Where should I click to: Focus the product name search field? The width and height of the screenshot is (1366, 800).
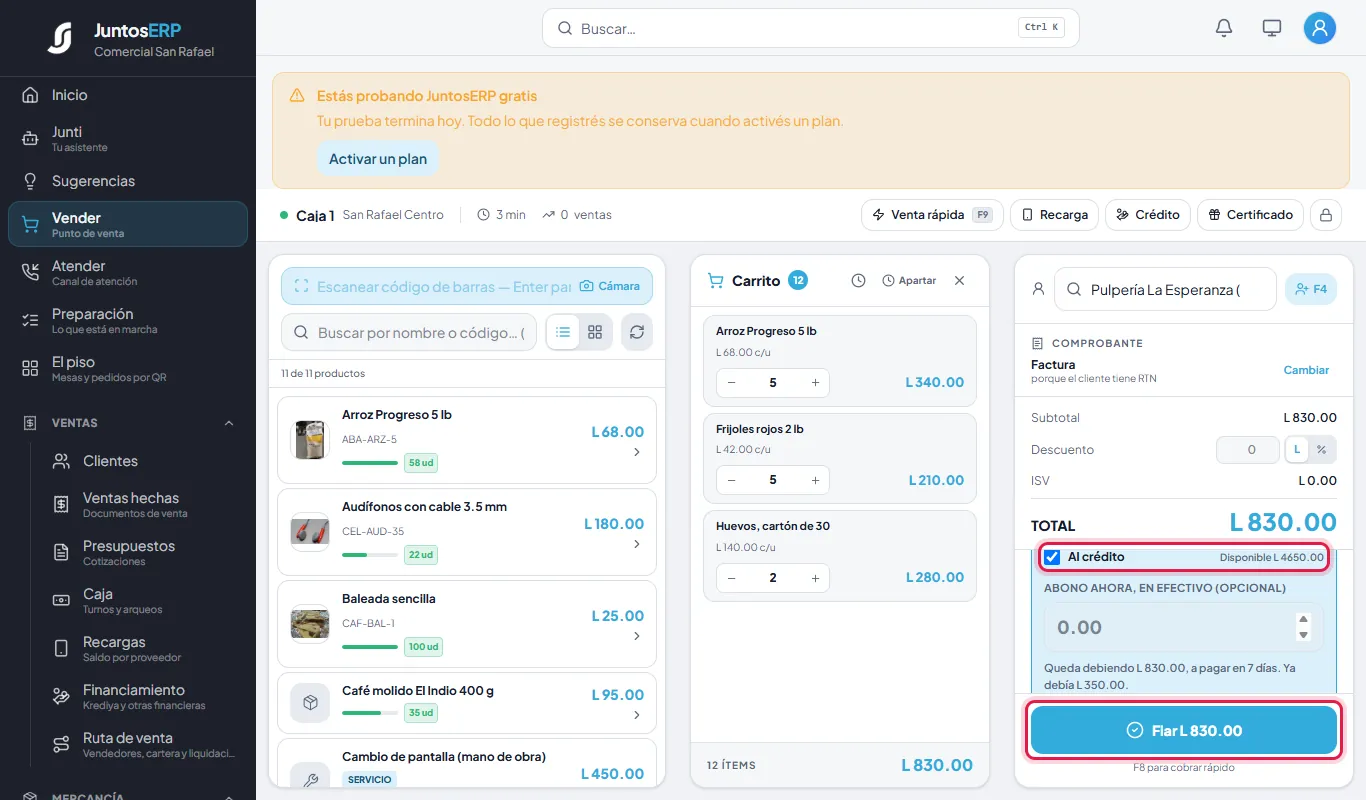[x=409, y=332]
